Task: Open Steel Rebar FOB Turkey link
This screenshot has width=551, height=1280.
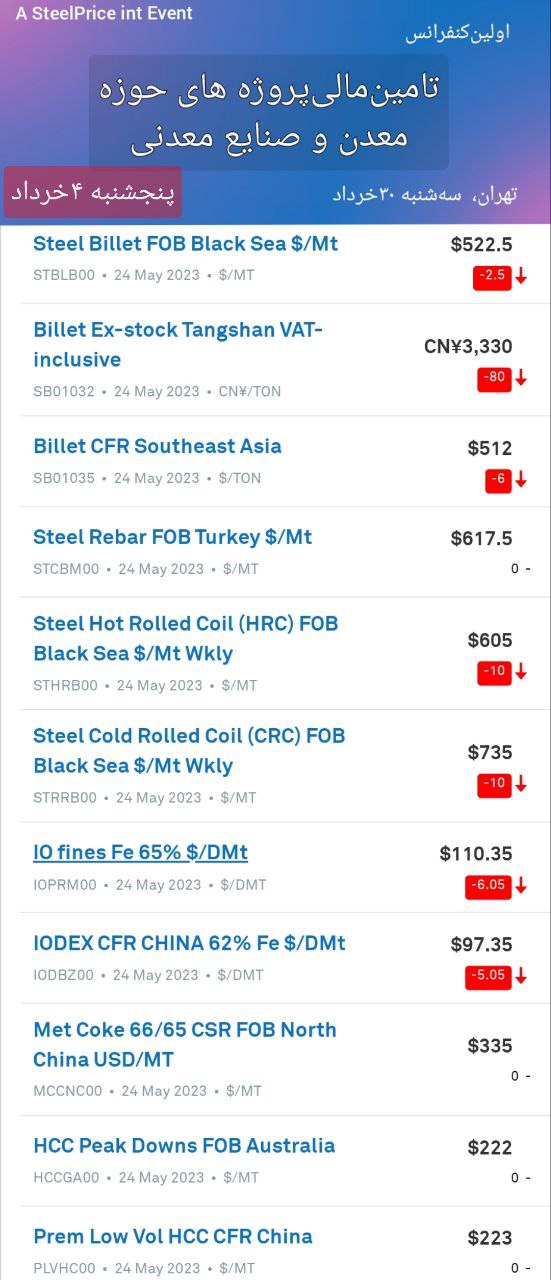Action: [173, 537]
